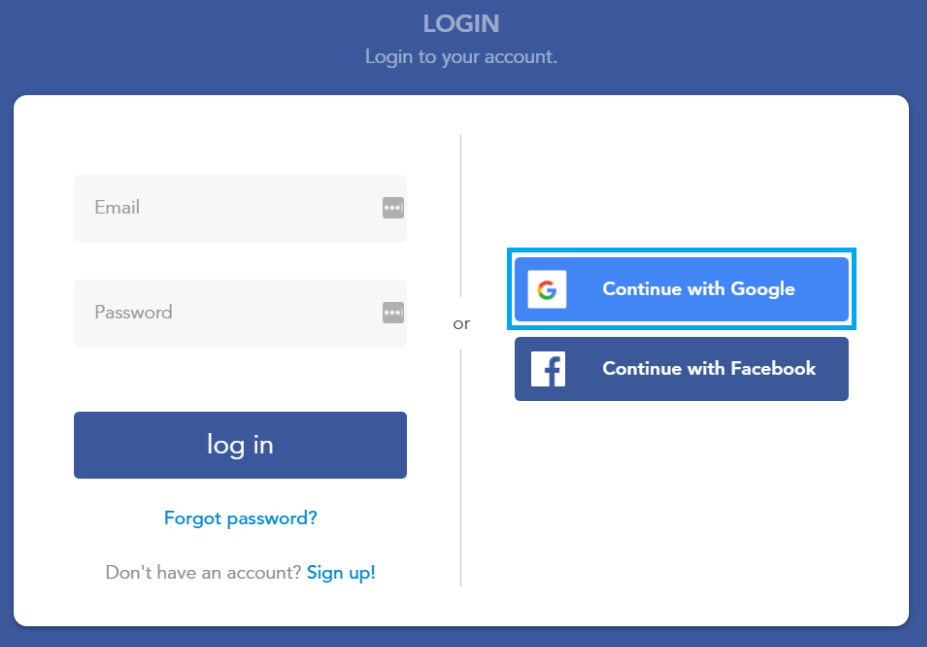Submit with the log in button
The height and width of the screenshot is (647, 927).
(x=240, y=445)
